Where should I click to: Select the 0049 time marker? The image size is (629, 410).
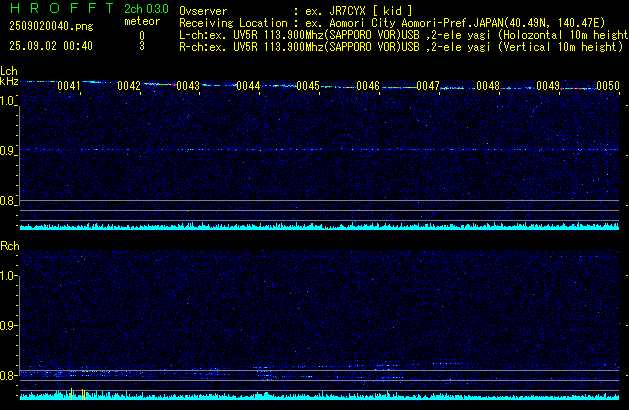tap(548, 86)
